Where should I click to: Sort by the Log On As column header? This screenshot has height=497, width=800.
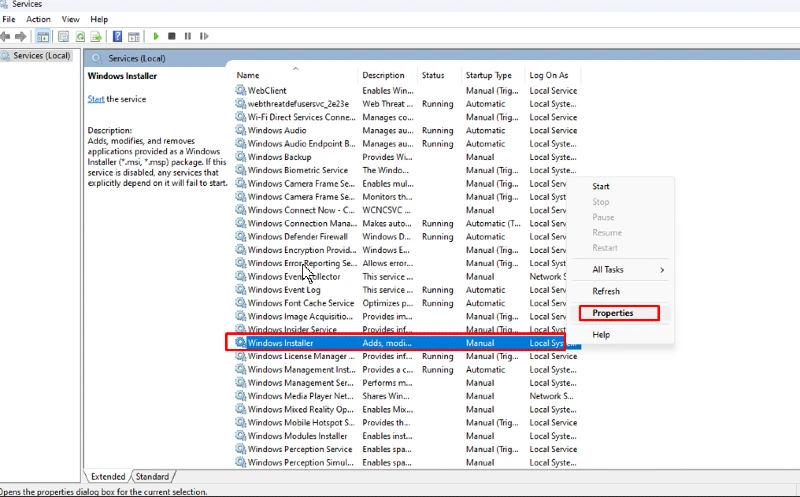[553, 75]
